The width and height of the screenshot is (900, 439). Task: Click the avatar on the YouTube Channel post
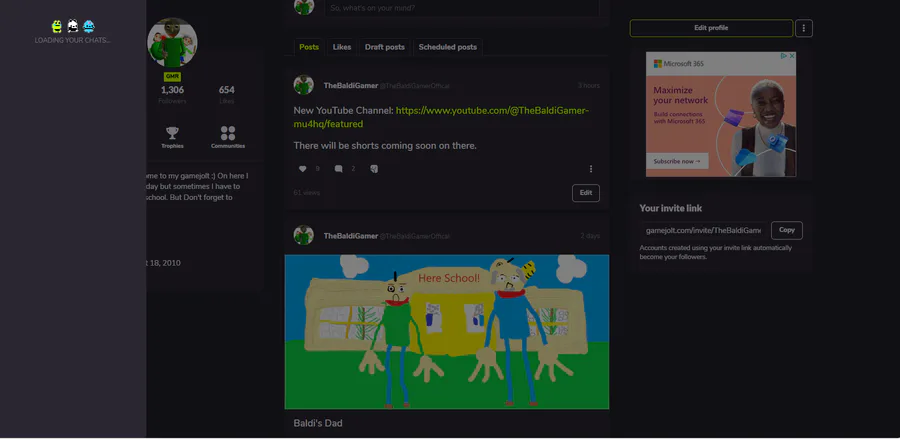(304, 85)
